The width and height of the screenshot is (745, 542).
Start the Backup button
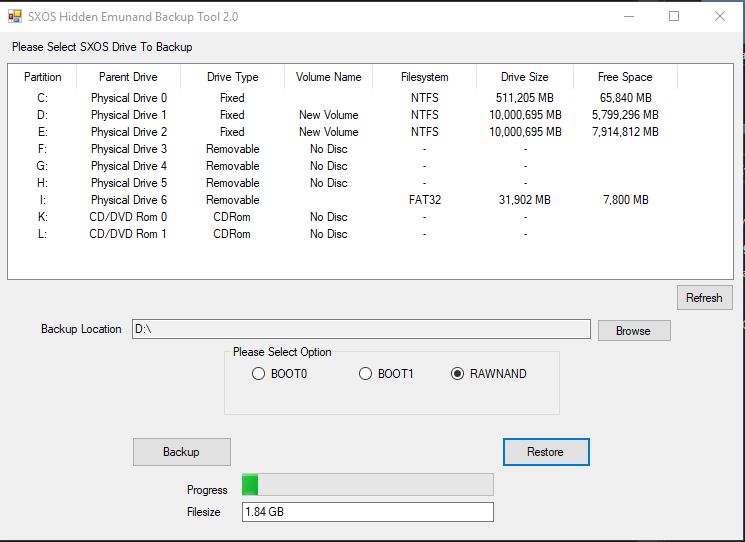[181, 452]
